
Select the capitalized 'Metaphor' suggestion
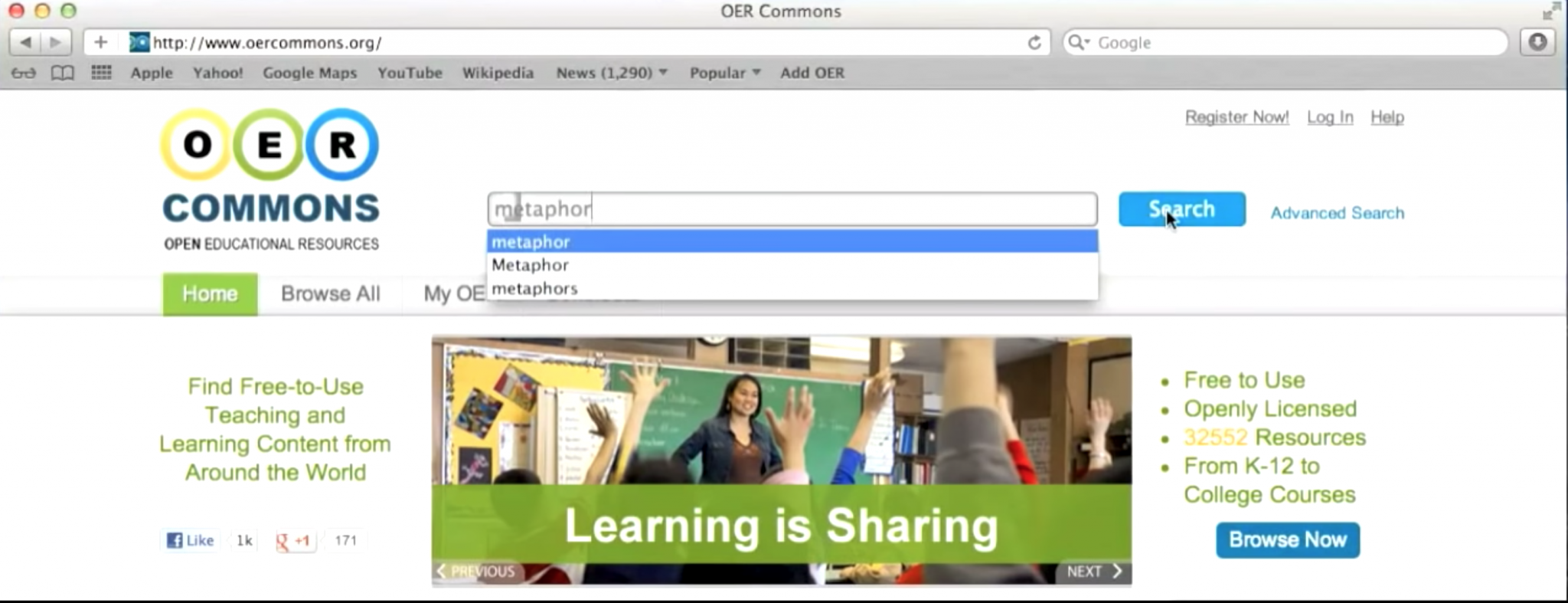(792, 265)
